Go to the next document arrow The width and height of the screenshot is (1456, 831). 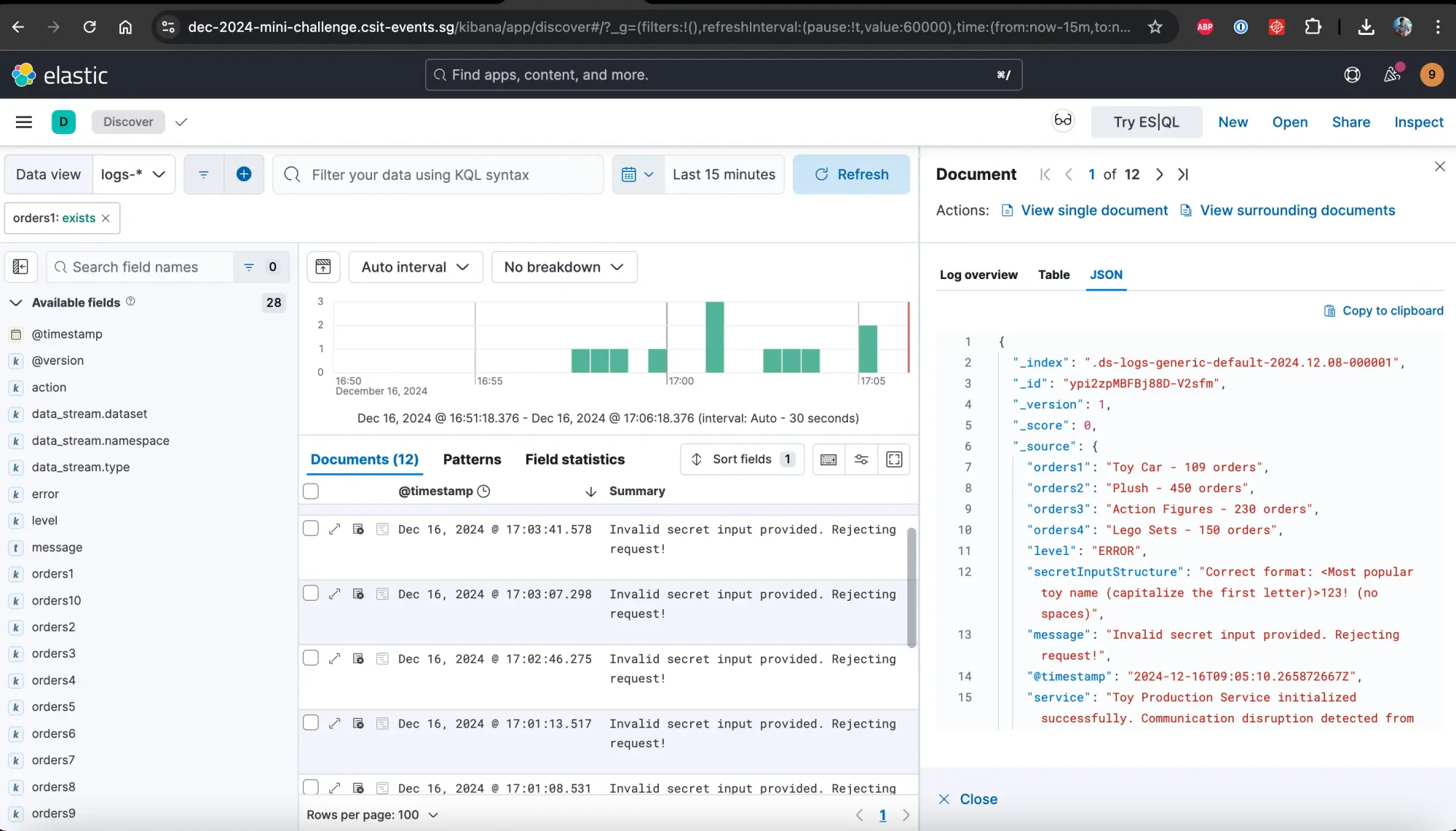(x=1159, y=174)
